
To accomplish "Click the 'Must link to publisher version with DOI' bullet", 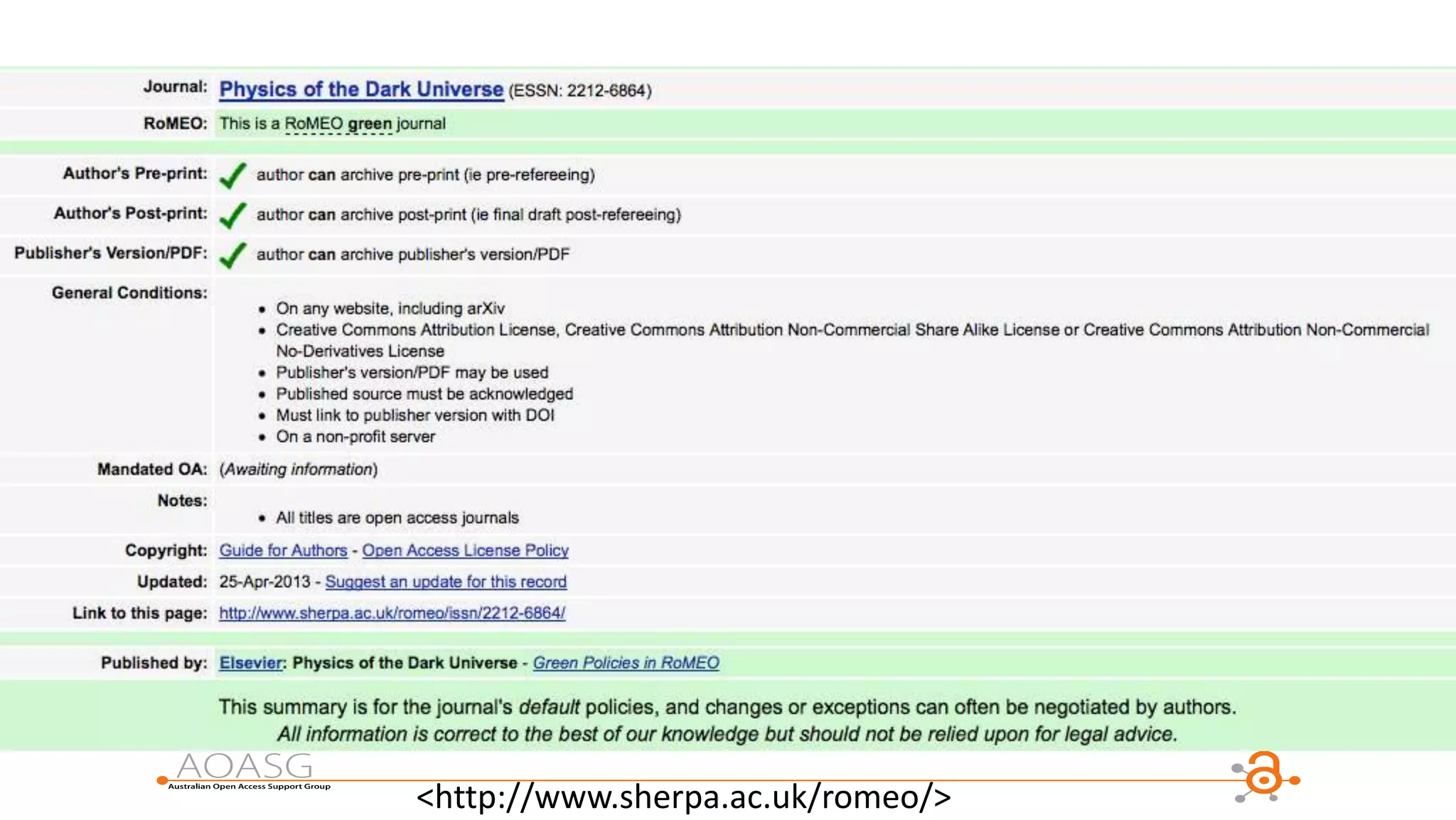I will click(x=415, y=415).
